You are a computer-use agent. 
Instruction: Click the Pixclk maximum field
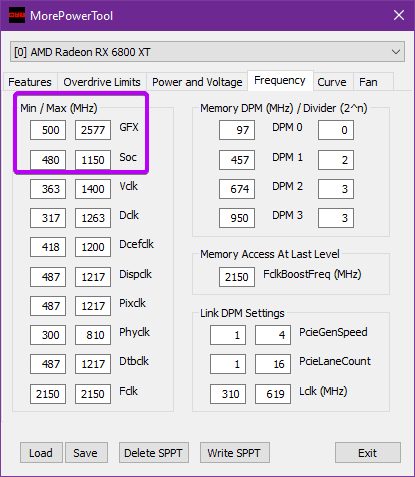(93, 306)
